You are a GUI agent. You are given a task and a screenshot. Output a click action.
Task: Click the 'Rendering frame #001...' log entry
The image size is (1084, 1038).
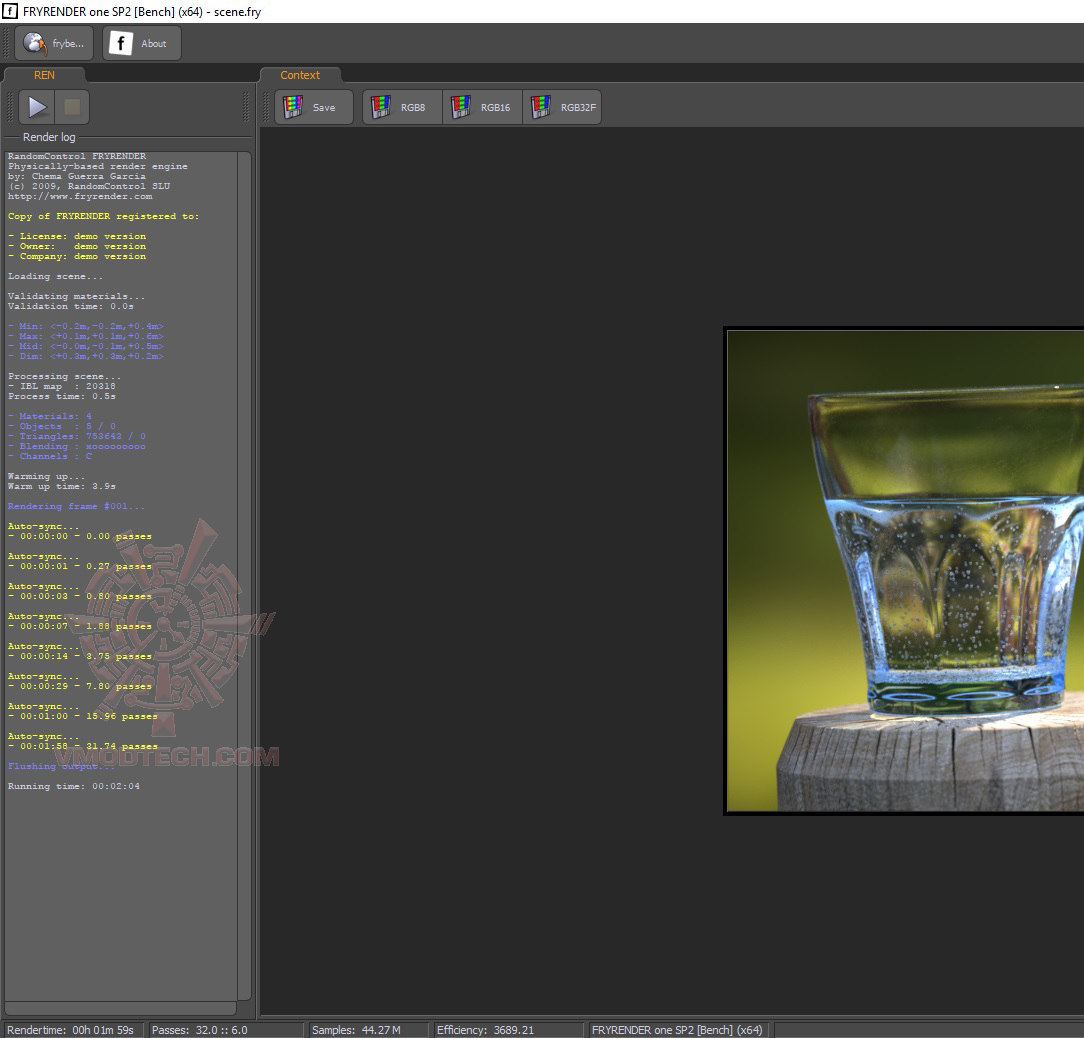(x=76, y=506)
